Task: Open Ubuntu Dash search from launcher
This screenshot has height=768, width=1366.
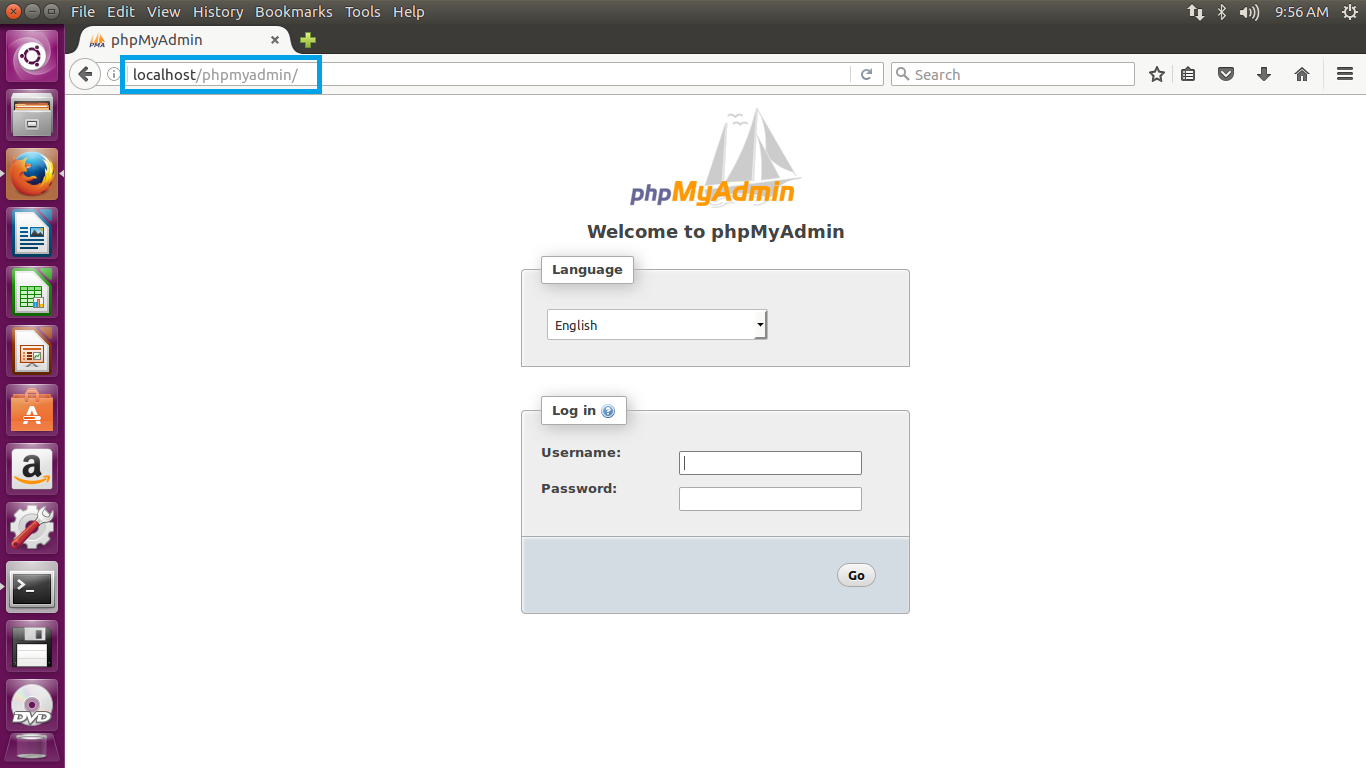Action: [x=33, y=56]
